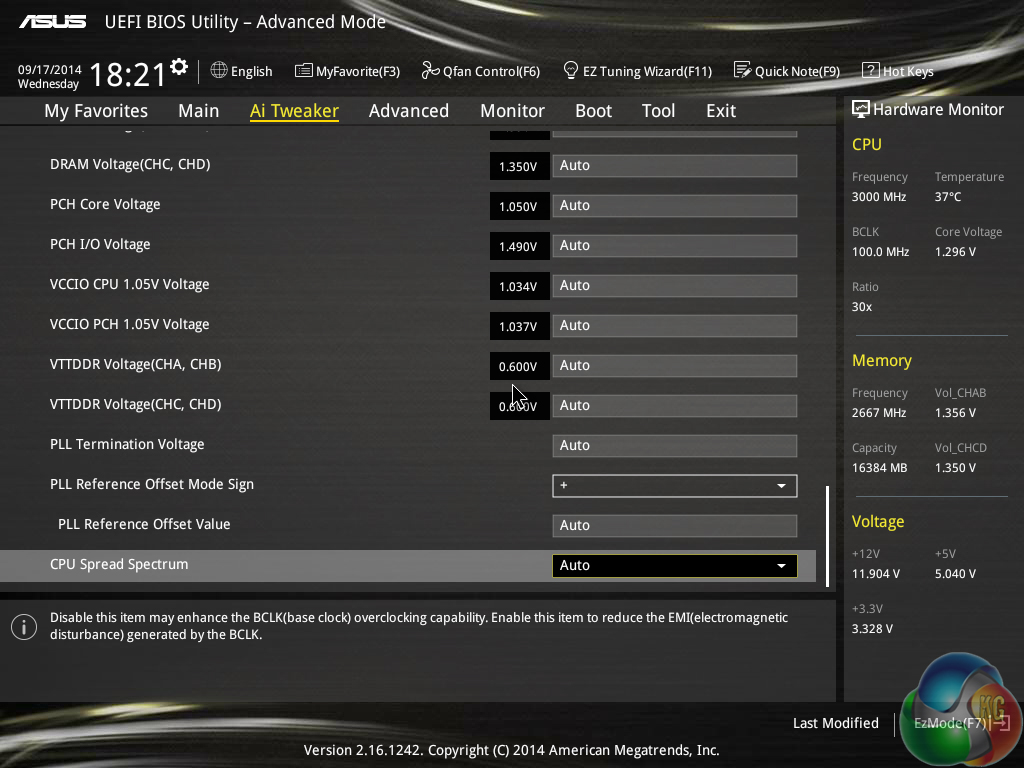This screenshot has height=768, width=1024.
Task: Click the globe language icon
Action: click(219, 71)
